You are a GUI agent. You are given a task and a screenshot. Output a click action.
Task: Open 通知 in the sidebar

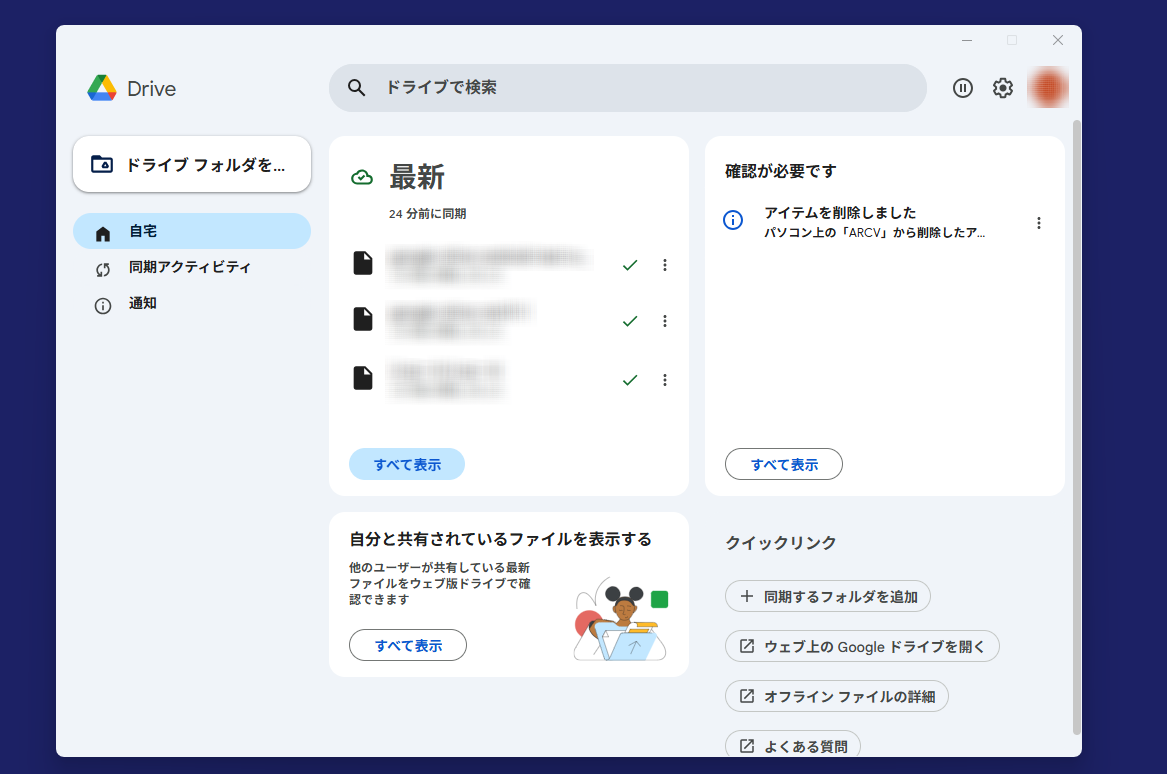coord(143,304)
